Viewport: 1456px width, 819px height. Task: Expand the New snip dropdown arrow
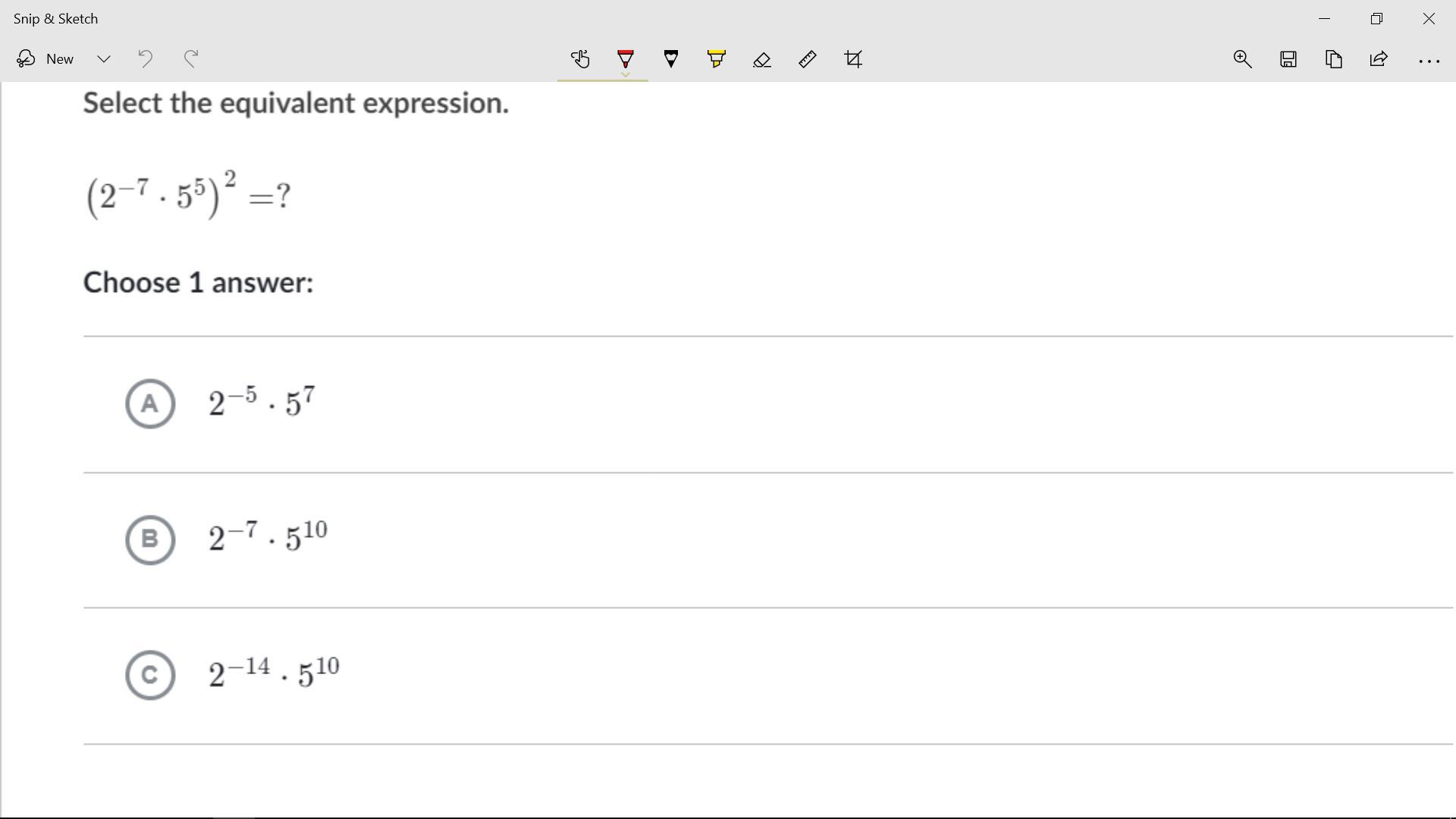pyautogui.click(x=104, y=59)
